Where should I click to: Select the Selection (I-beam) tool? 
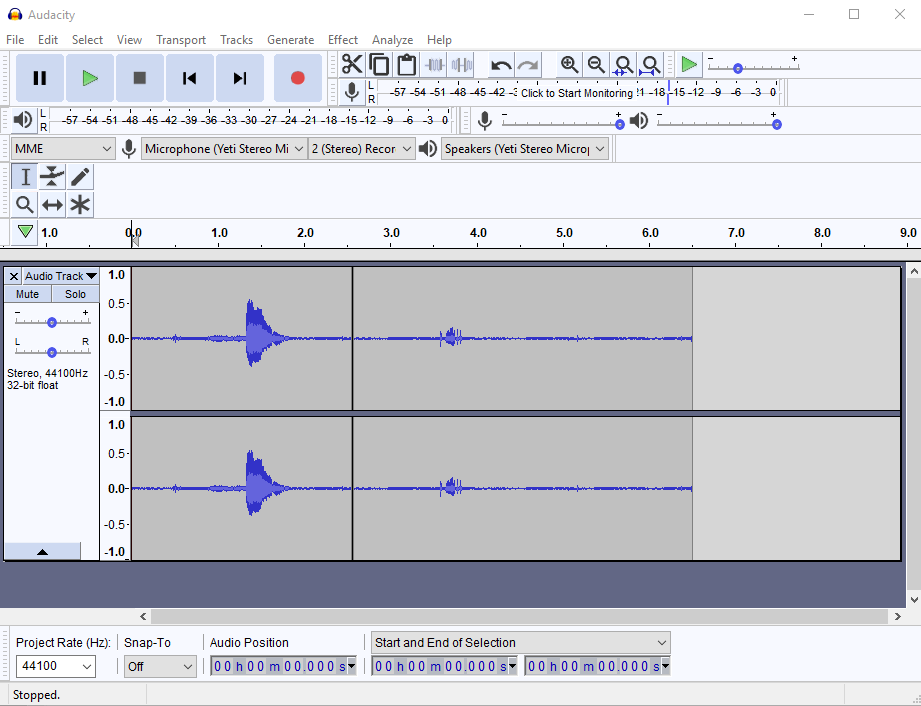[x=25, y=177]
